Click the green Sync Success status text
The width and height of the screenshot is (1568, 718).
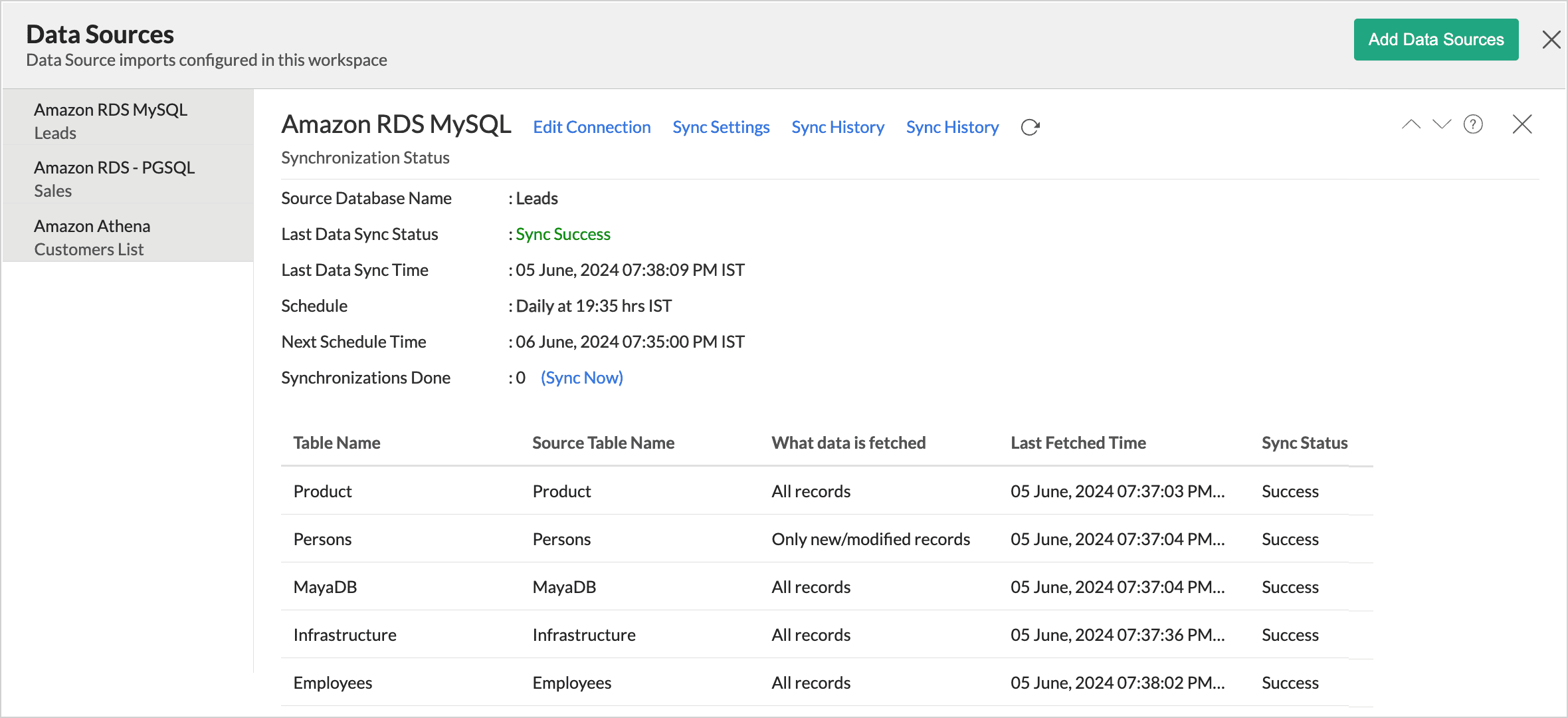(563, 234)
